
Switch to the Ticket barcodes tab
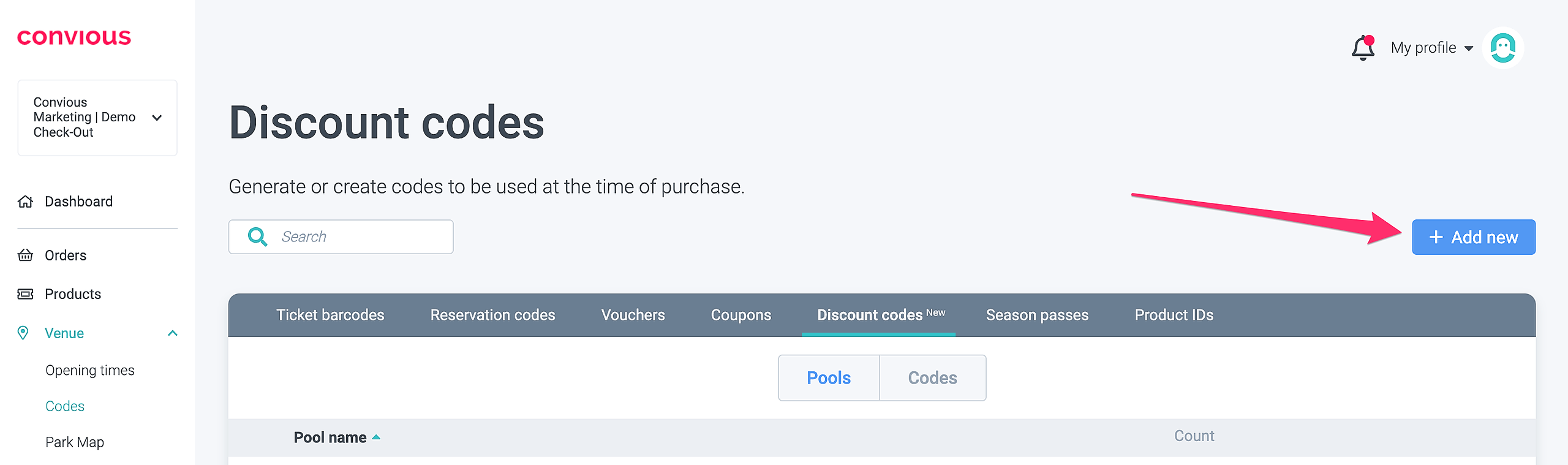[x=330, y=315]
